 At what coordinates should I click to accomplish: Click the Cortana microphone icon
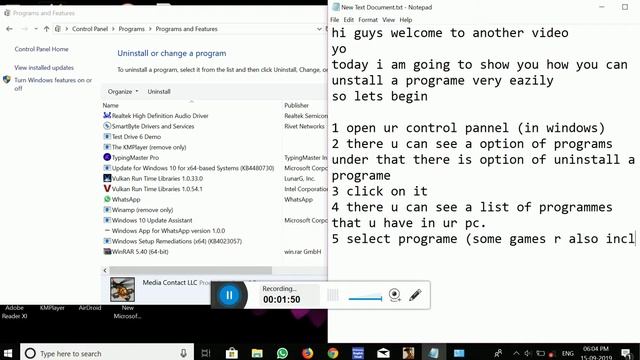[183, 353]
